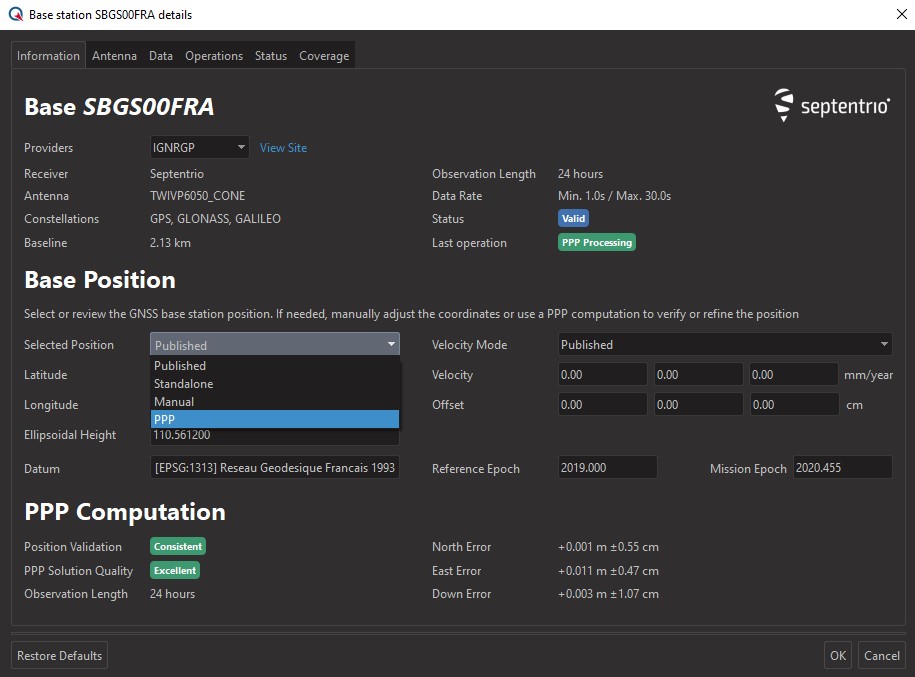Image resolution: width=915 pixels, height=677 pixels.
Task: Choose PPP from the position list
Action: click(x=275, y=419)
